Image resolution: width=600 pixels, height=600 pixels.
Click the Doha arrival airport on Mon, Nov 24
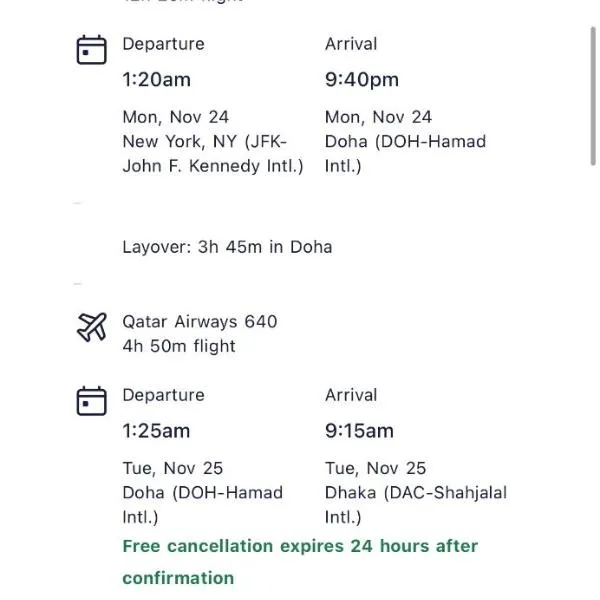pyautogui.click(x=405, y=154)
